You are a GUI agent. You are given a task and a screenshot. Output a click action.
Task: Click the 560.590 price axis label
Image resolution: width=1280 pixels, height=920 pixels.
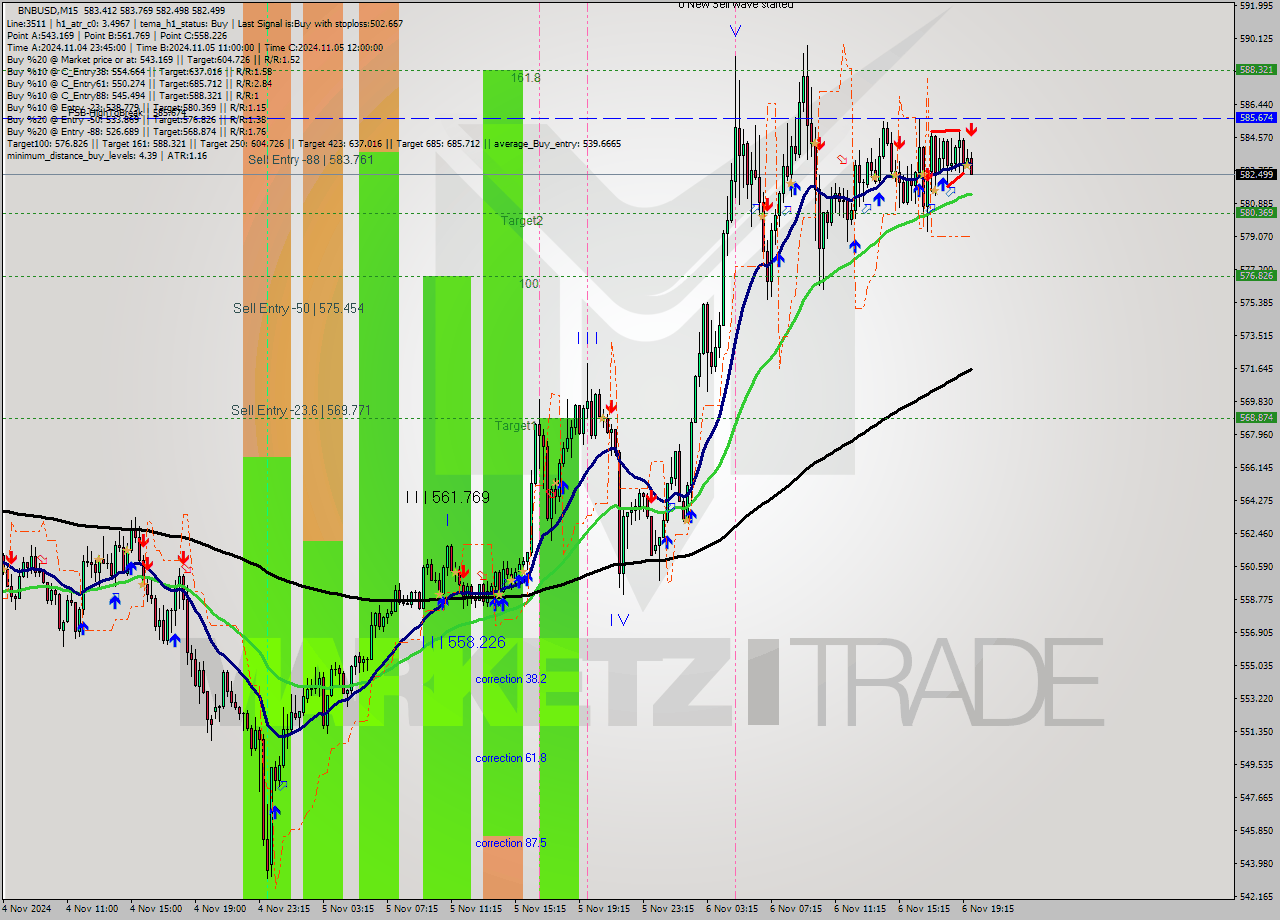(1256, 566)
